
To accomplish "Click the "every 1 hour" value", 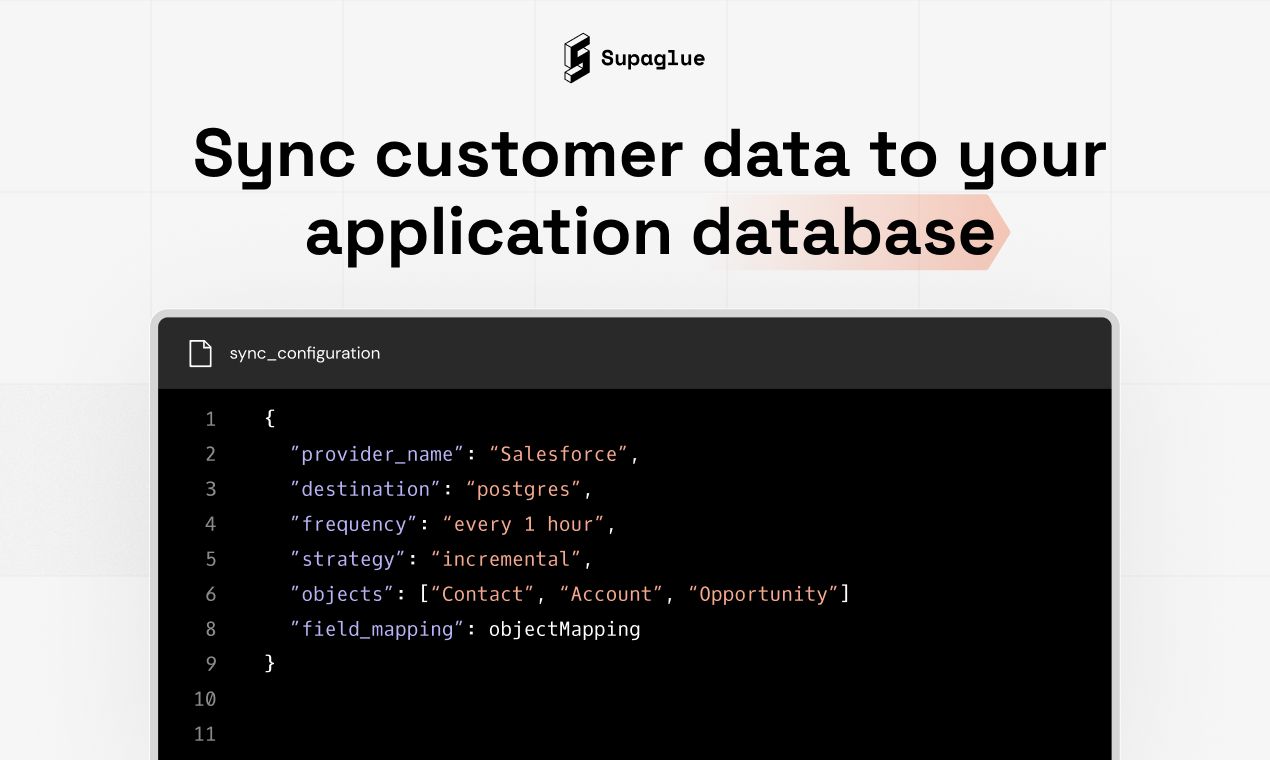I will [x=523, y=524].
